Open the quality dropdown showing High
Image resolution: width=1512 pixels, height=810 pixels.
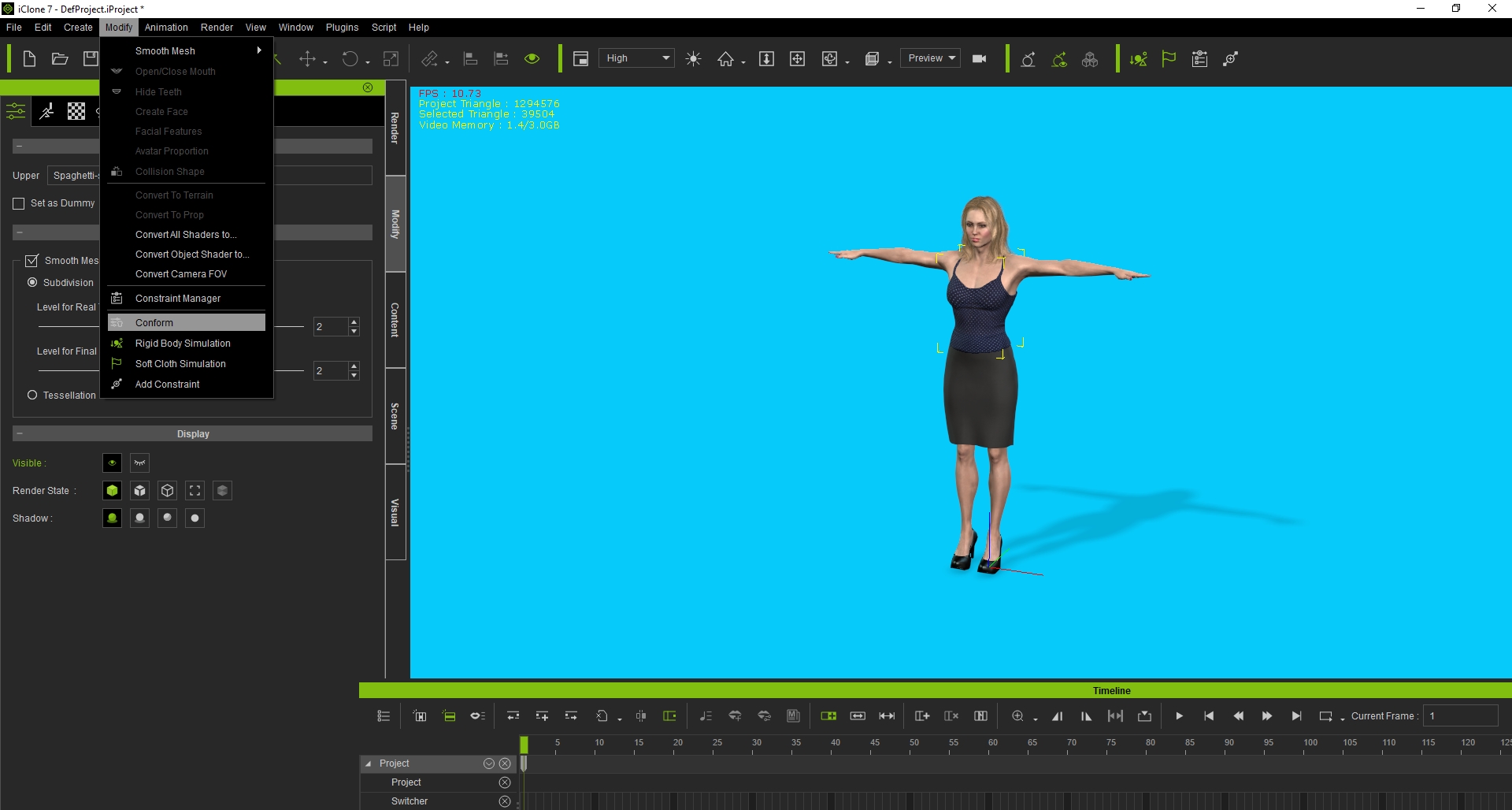(636, 58)
